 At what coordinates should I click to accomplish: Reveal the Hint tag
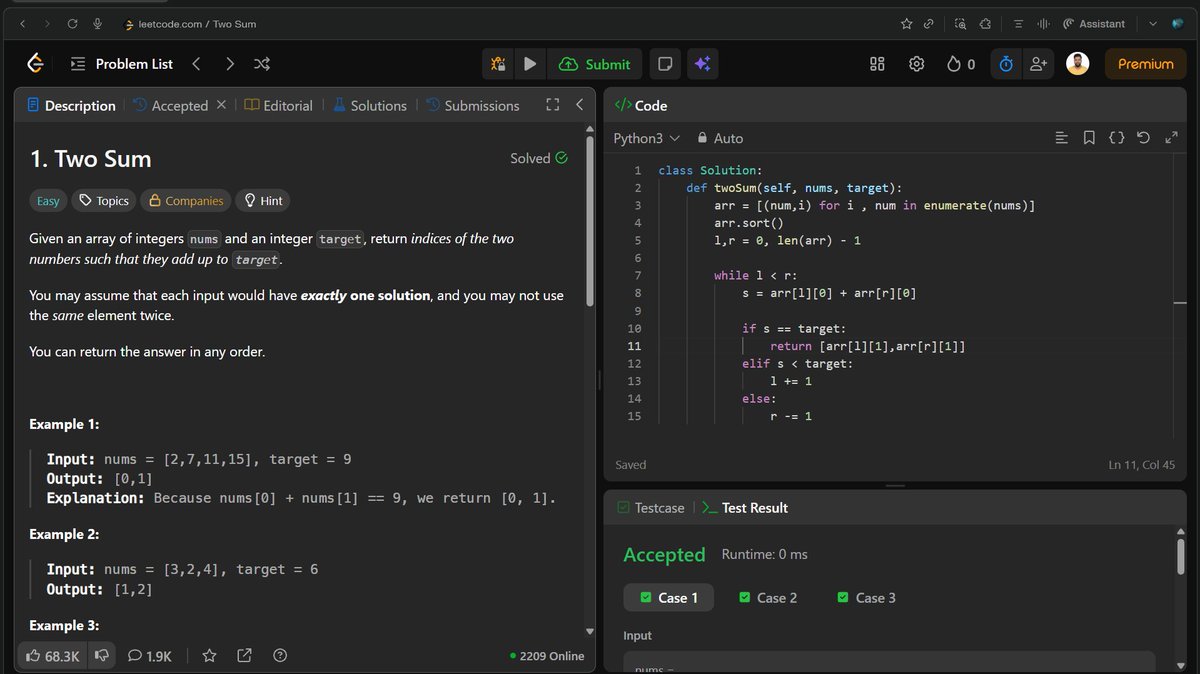pos(263,201)
